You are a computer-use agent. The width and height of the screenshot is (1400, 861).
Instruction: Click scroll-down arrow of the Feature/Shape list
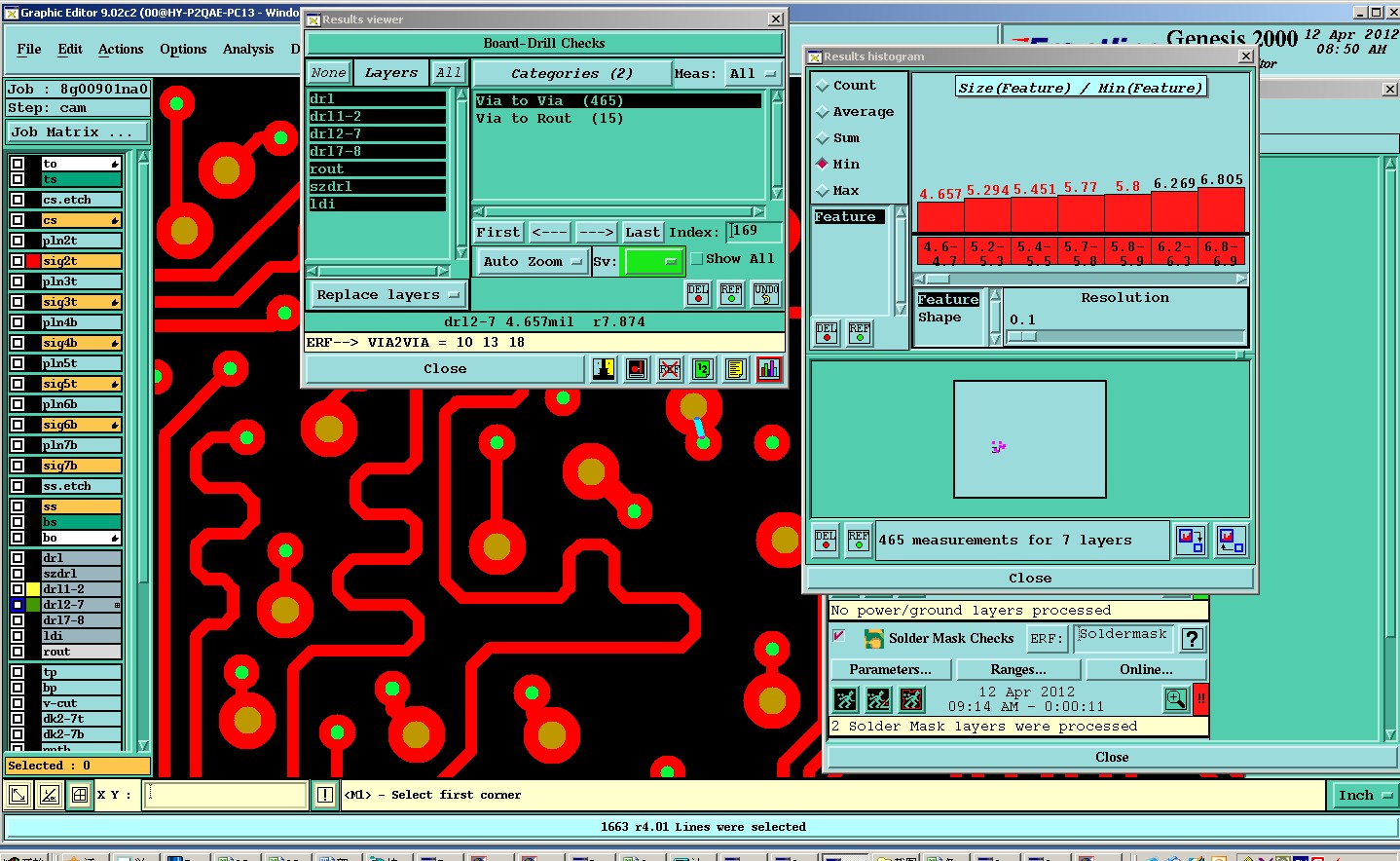(x=995, y=339)
